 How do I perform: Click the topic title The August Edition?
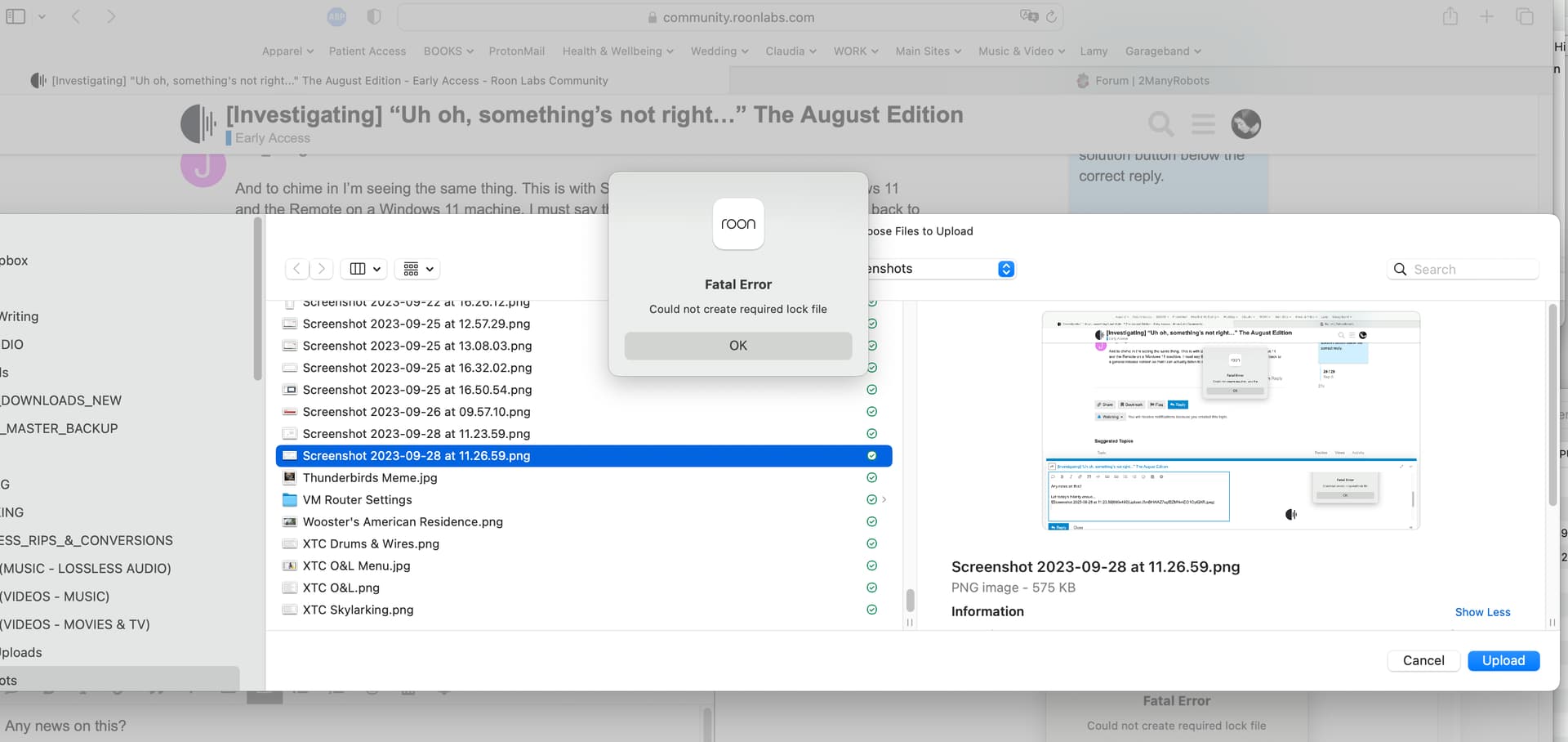(595, 114)
